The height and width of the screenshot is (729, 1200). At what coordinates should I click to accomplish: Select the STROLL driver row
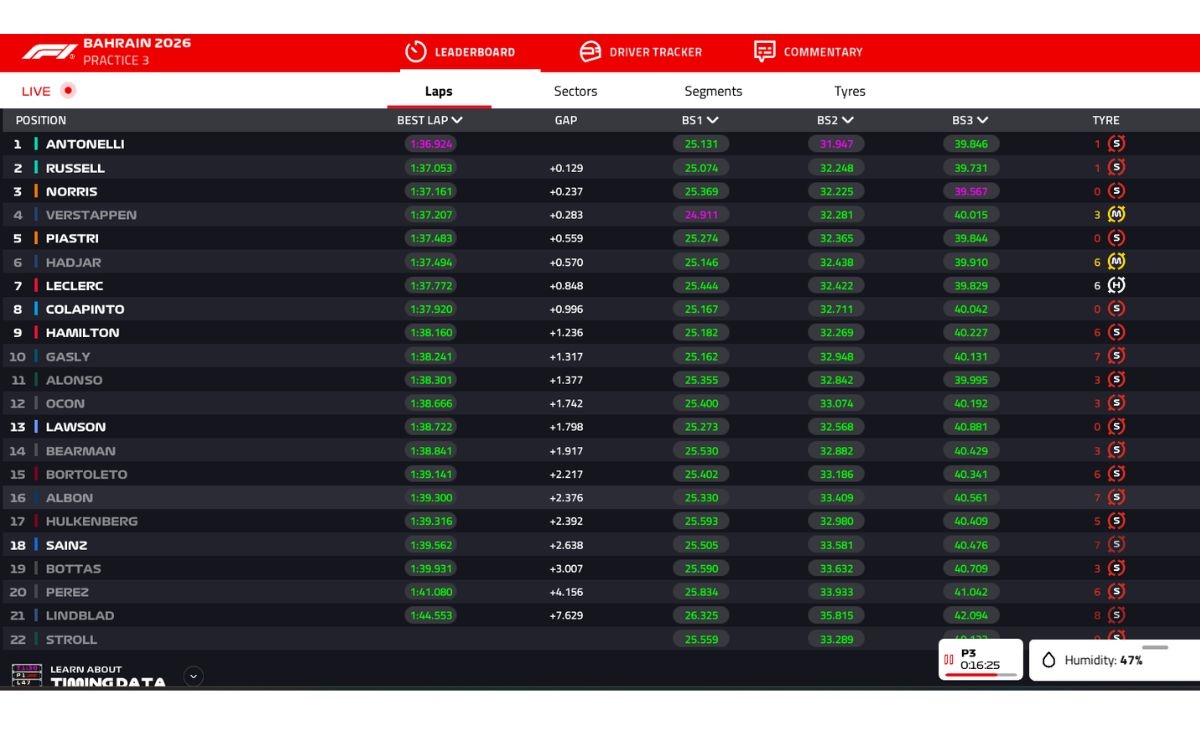(600, 639)
